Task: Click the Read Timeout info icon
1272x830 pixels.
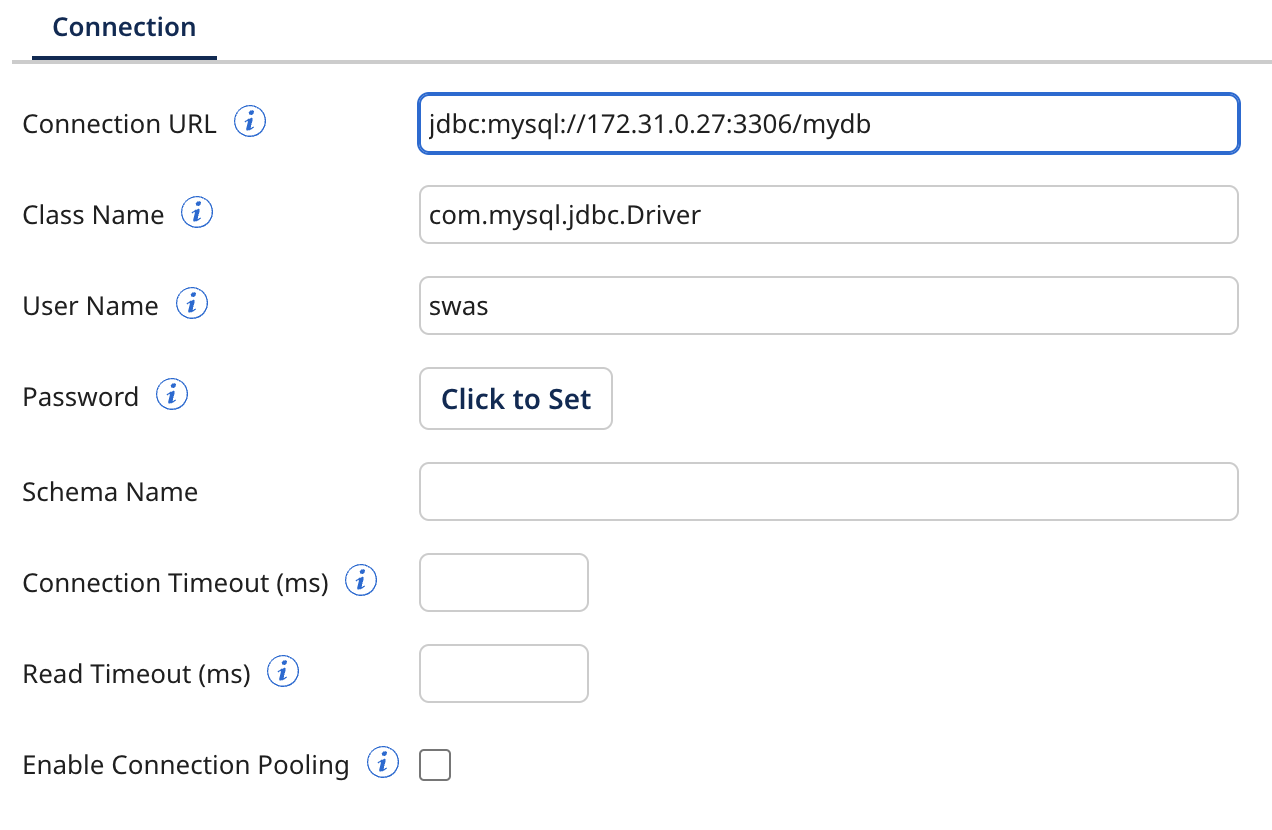Action: click(283, 670)
